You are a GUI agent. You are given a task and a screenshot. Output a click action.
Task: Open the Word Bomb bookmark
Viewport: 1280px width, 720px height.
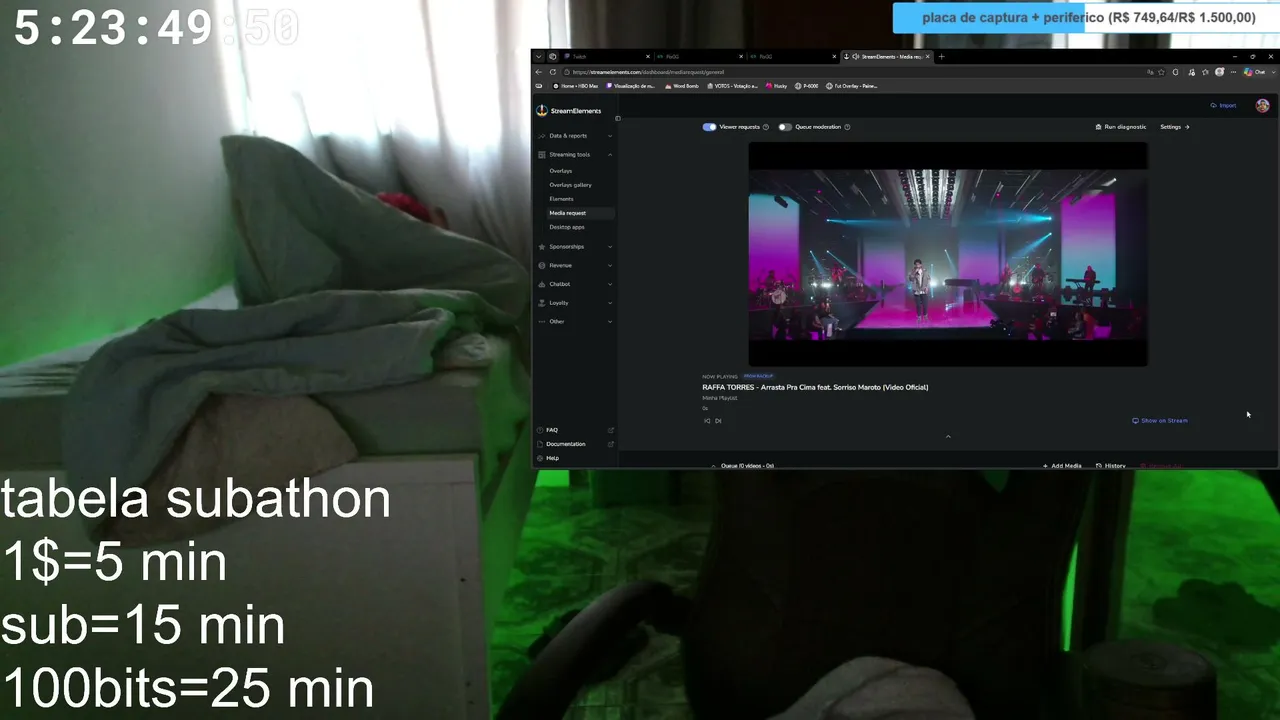[680, 86]
